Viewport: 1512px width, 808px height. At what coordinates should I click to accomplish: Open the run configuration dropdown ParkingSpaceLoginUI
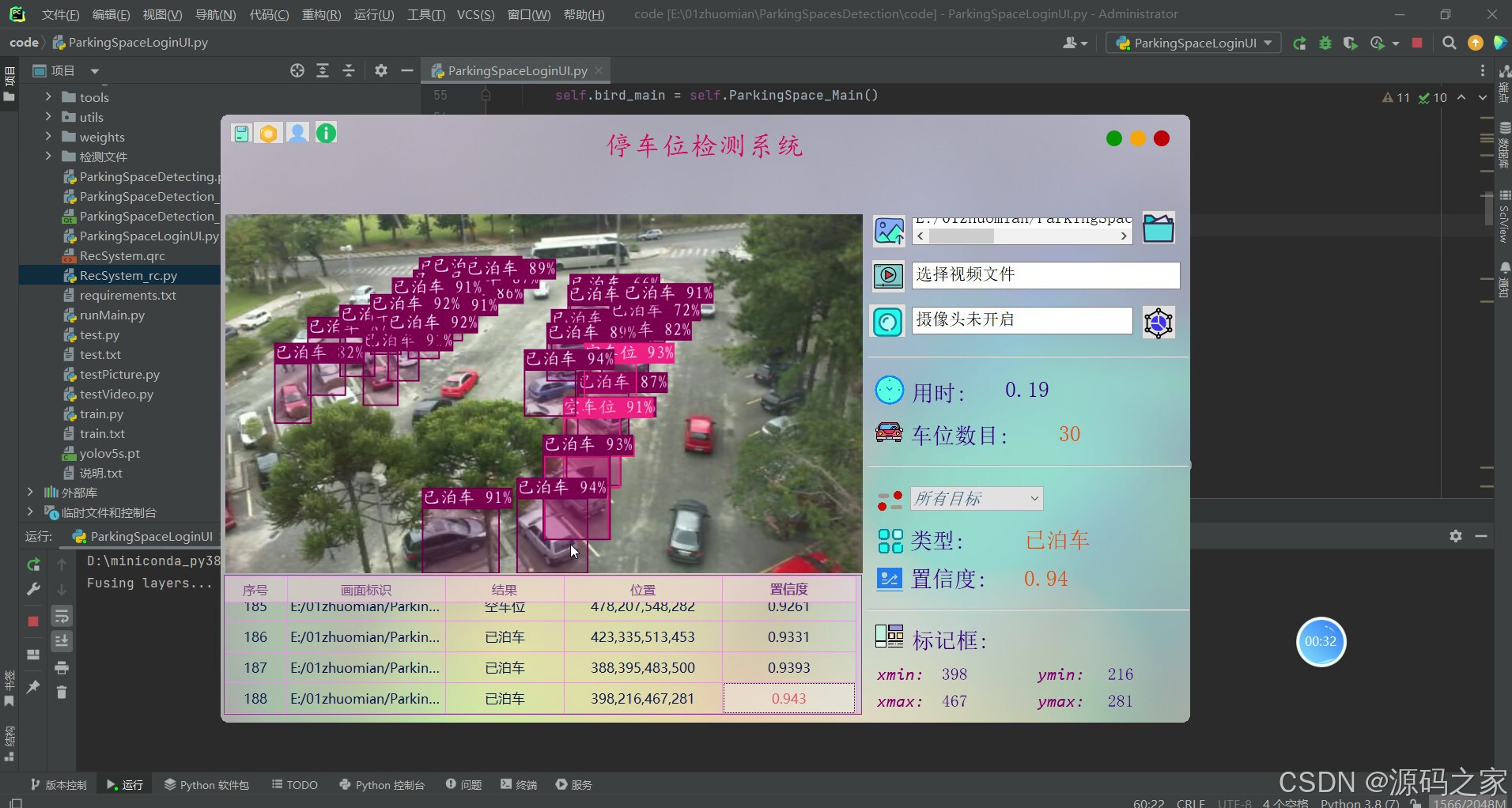(x=1193, y=43)
